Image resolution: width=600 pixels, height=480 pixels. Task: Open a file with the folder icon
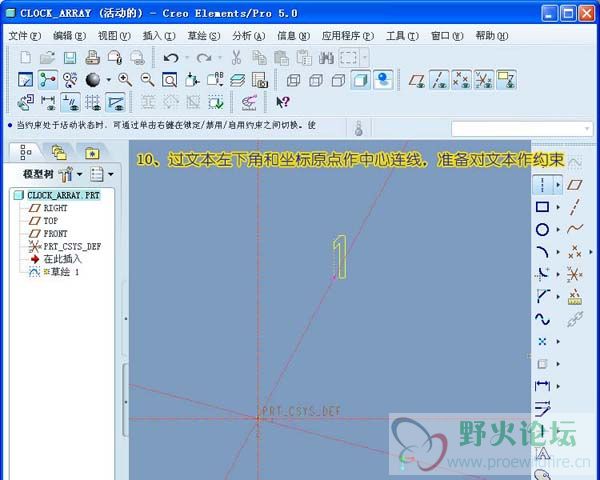47,58
